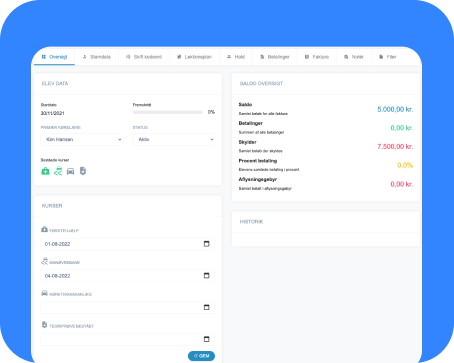Open calendar picker for car course date
This screenshot has width=454, height=363.
pos(207,307)
